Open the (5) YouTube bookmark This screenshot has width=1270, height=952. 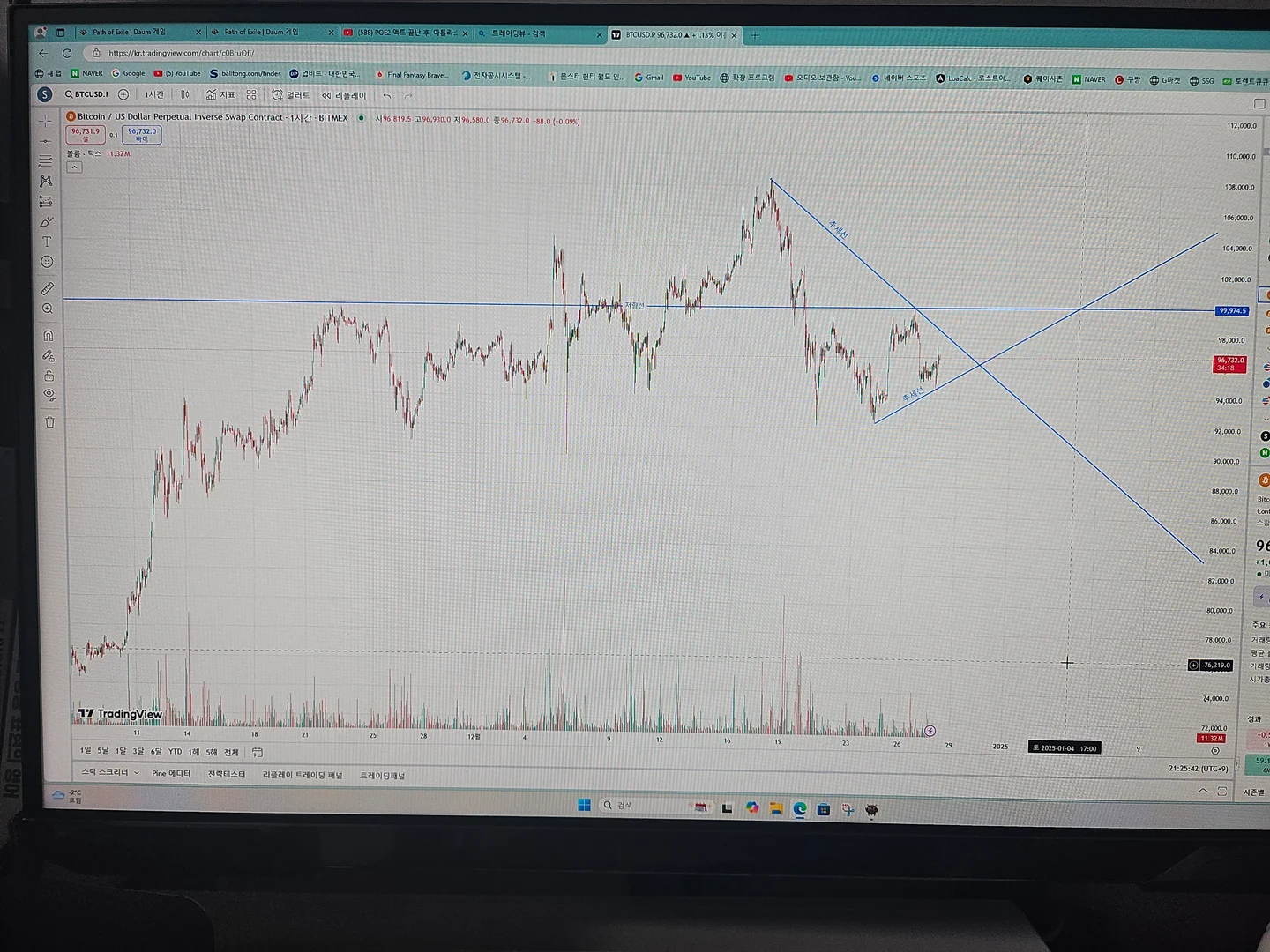tap(177, 73)
